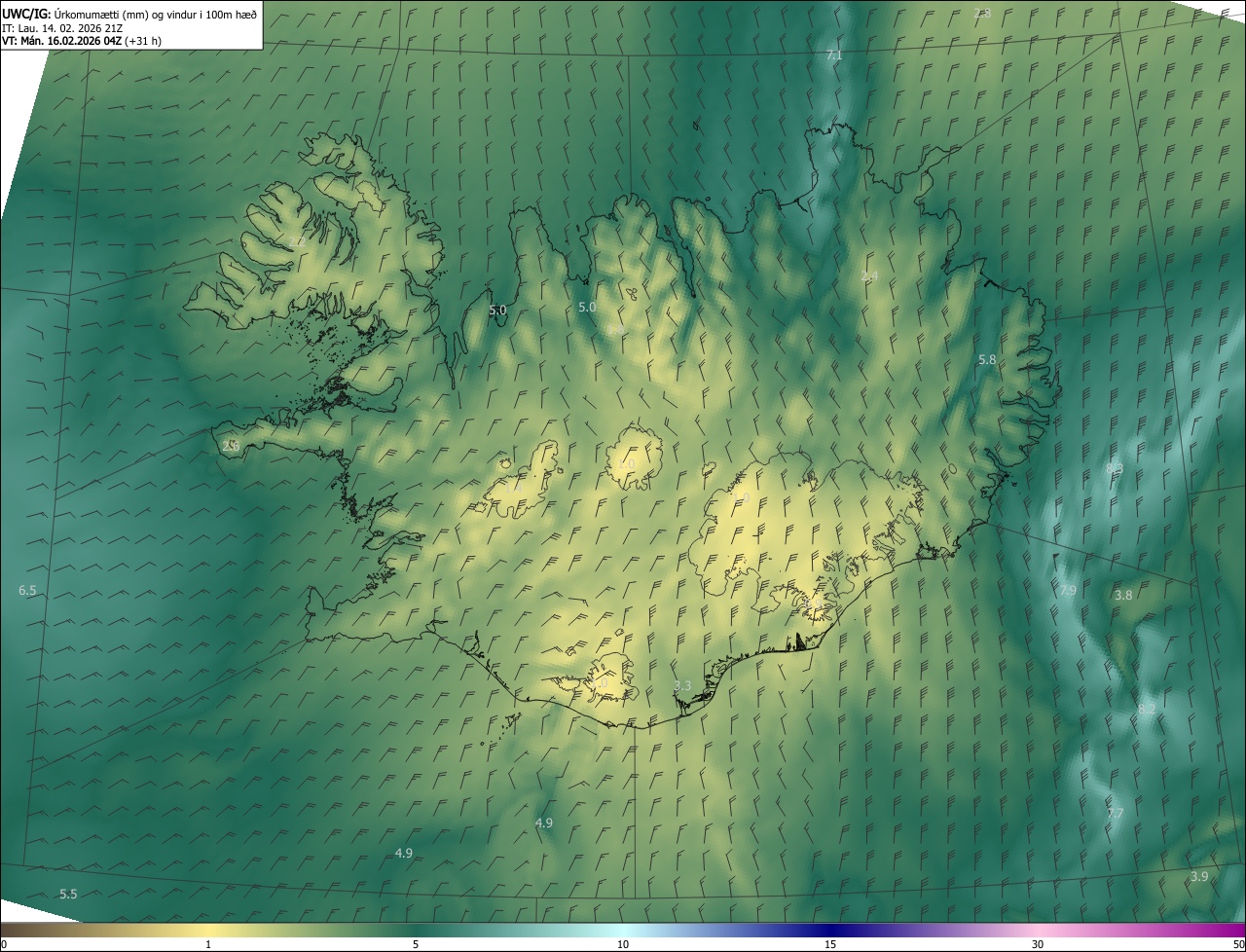Select the 5.5 value label on the map
This screenshot has height=952, width=1246.
click(x=68, y=894)
